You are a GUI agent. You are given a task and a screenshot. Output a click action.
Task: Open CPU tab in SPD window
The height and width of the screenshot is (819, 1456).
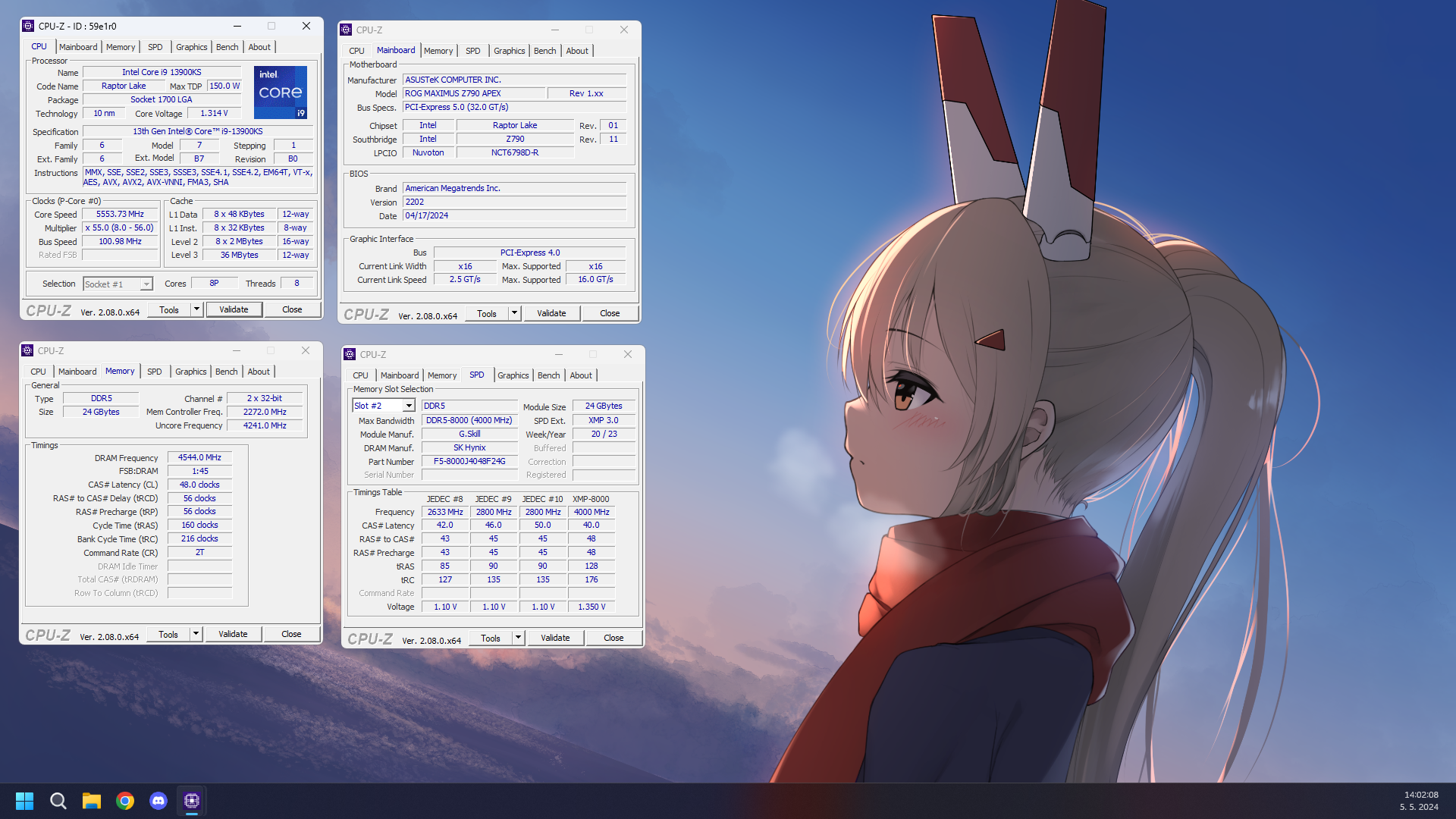tap(360, 375)
